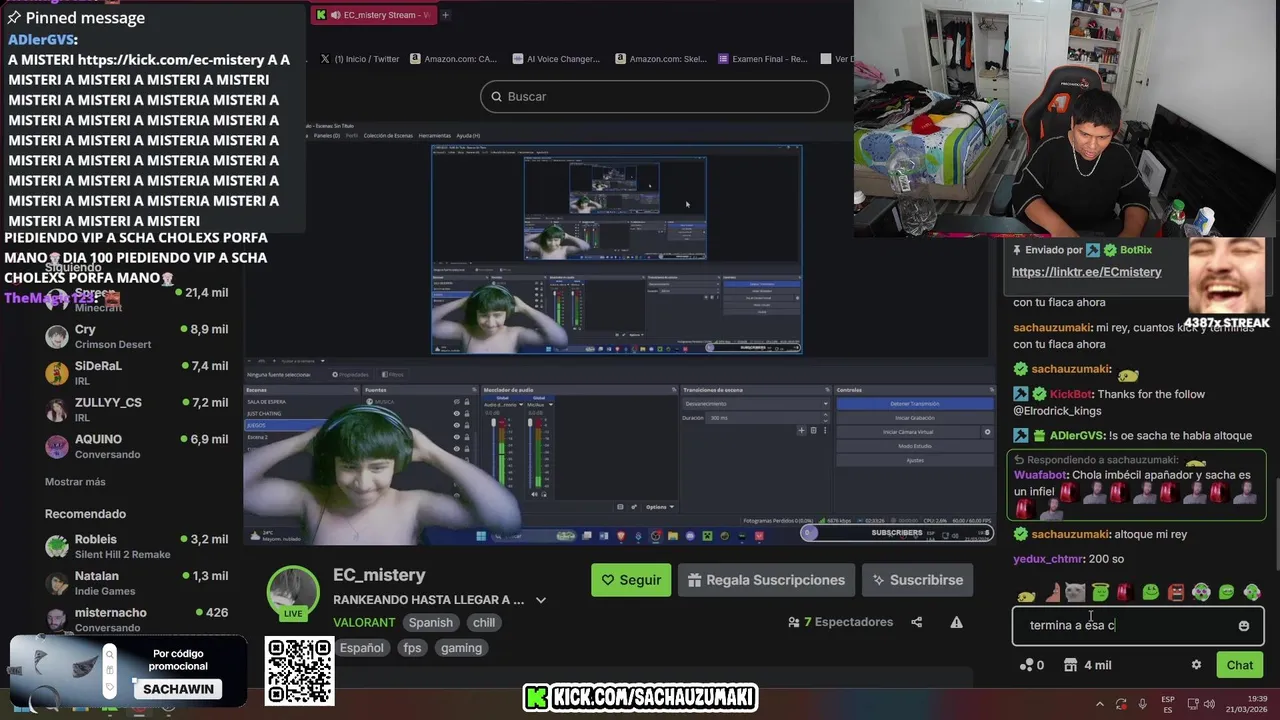This screenshot has width=1280, height=720.
Task: Click the Duración stepper arrows in streamed OBS
Action: [x=827, y=417]
